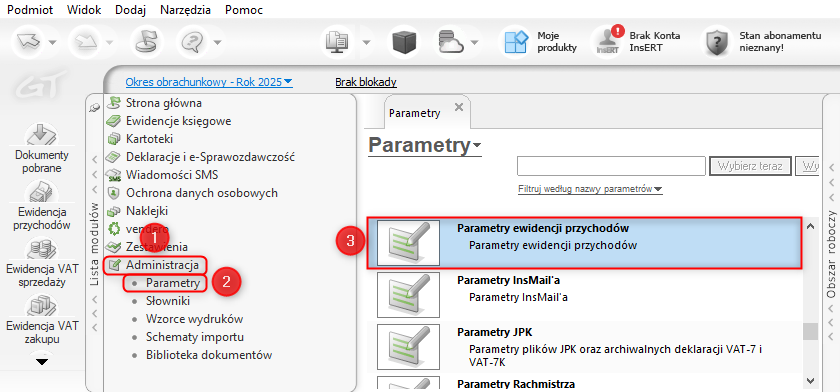Viewport: 840px width, 392px height.
Task: Open Ewidencja VAT zakupu shortcut
Action: click(42, 319)
